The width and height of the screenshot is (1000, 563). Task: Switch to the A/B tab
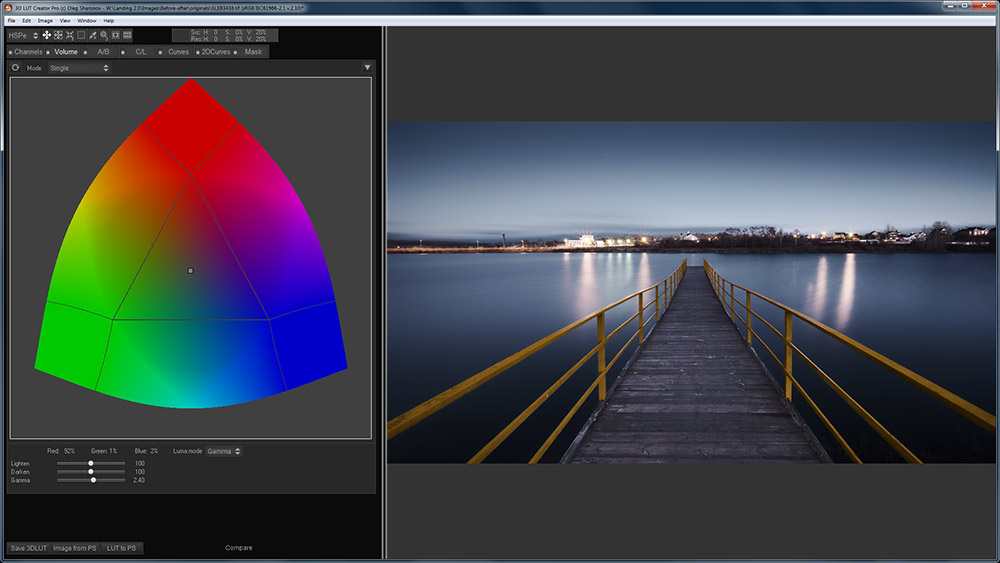click(103, 52)
